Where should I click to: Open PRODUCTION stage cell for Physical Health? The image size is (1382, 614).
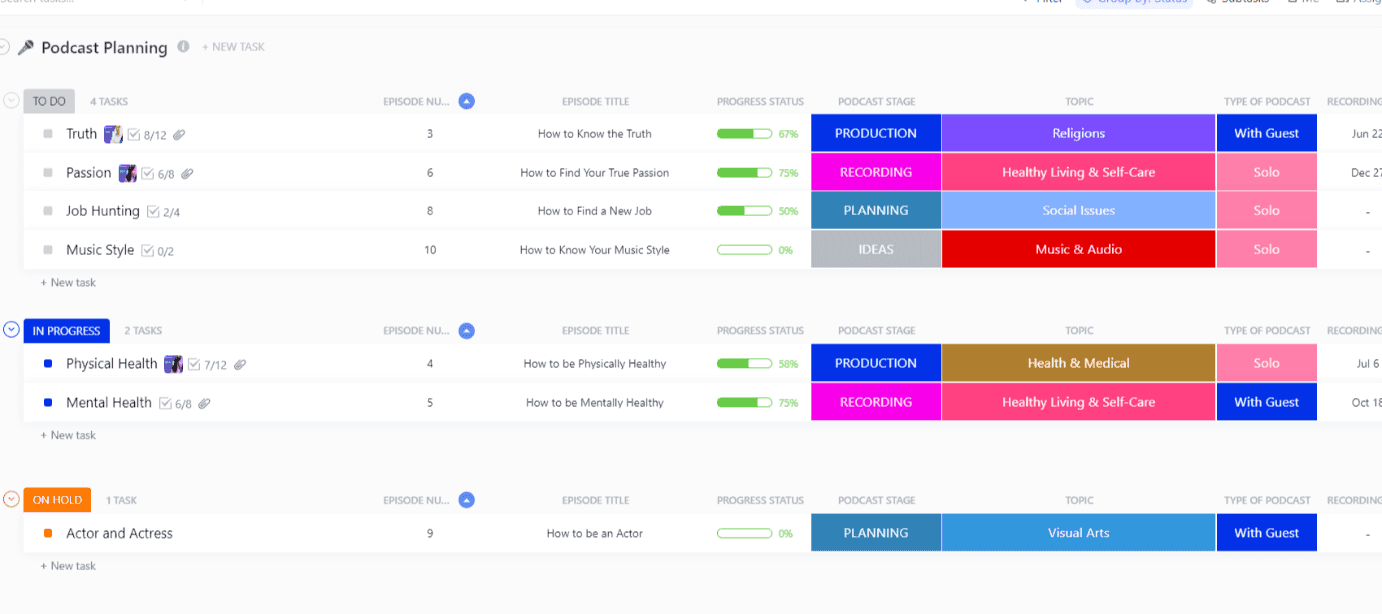[x=876, y=363]
